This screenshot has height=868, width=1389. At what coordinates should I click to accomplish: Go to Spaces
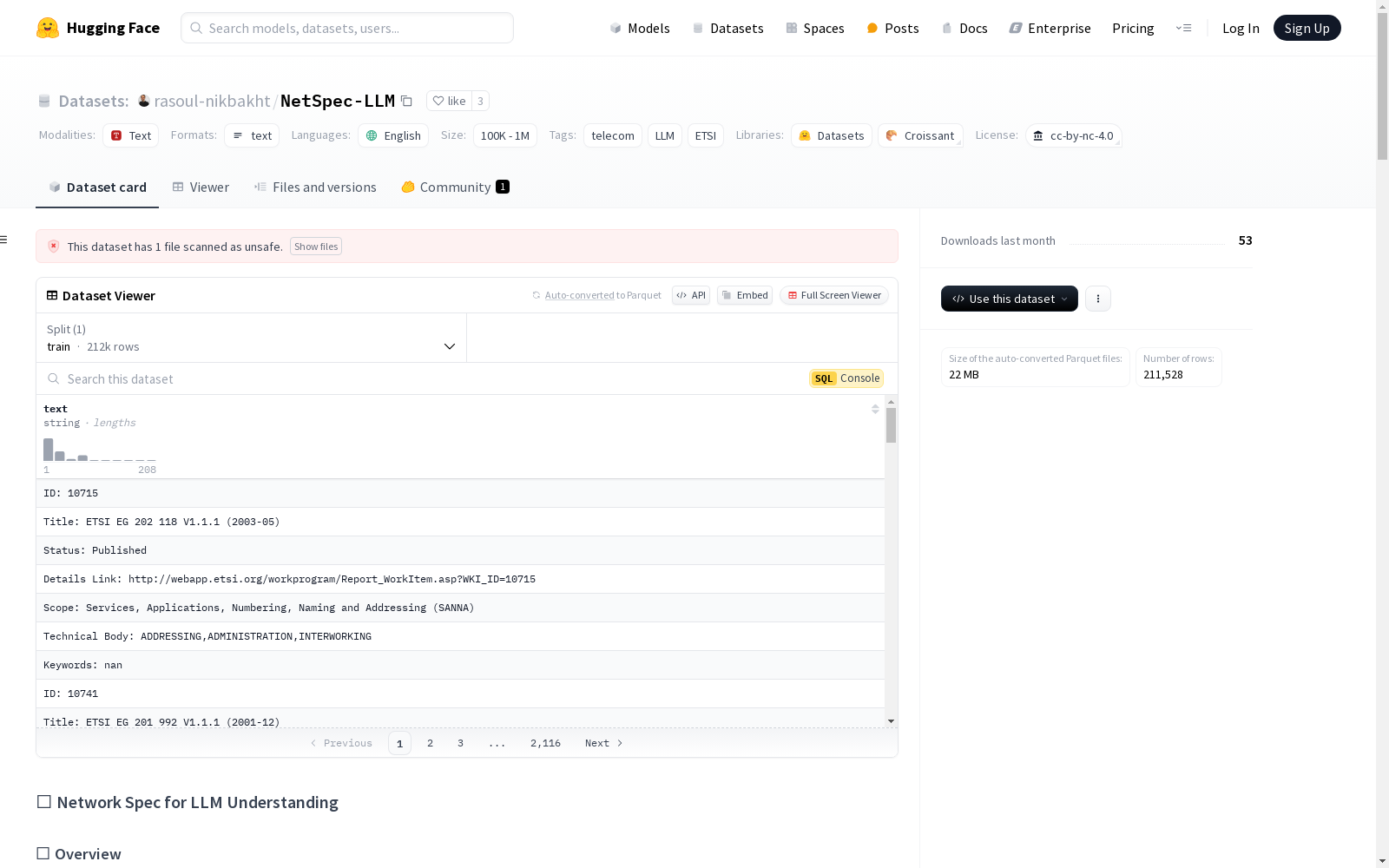pos(815,28)
